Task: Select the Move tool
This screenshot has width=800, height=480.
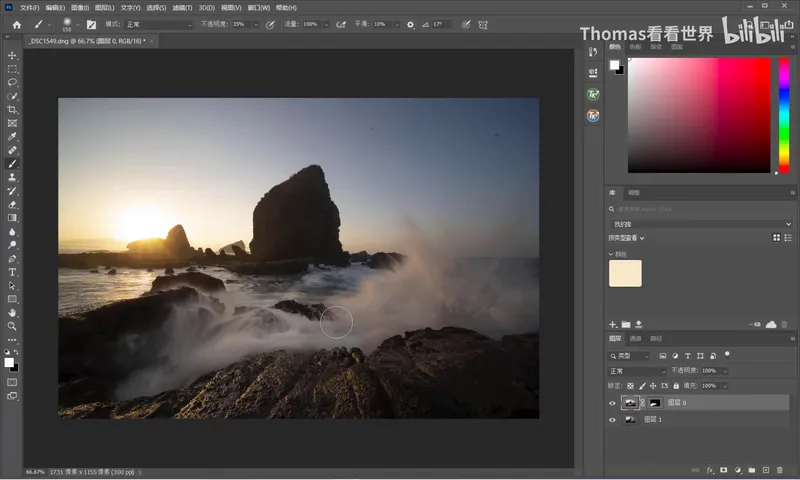Action: [12, 55]
